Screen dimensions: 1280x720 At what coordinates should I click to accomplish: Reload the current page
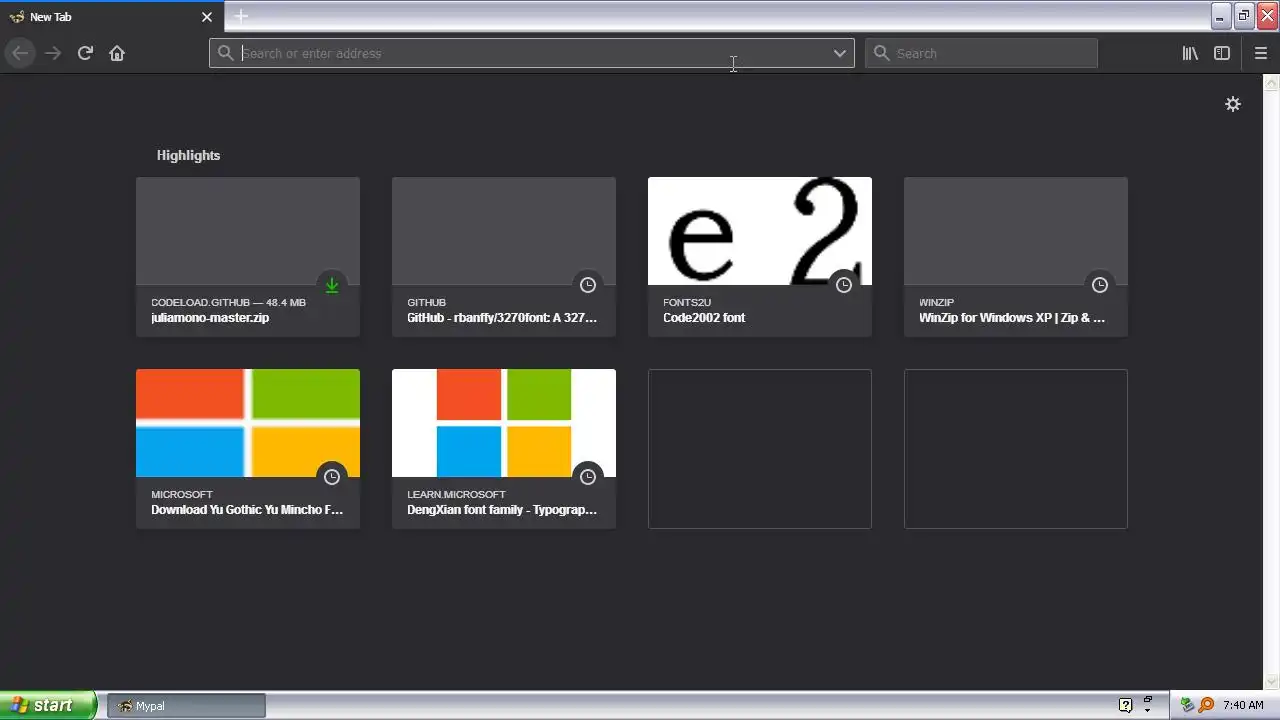click(x=85, y=53)
